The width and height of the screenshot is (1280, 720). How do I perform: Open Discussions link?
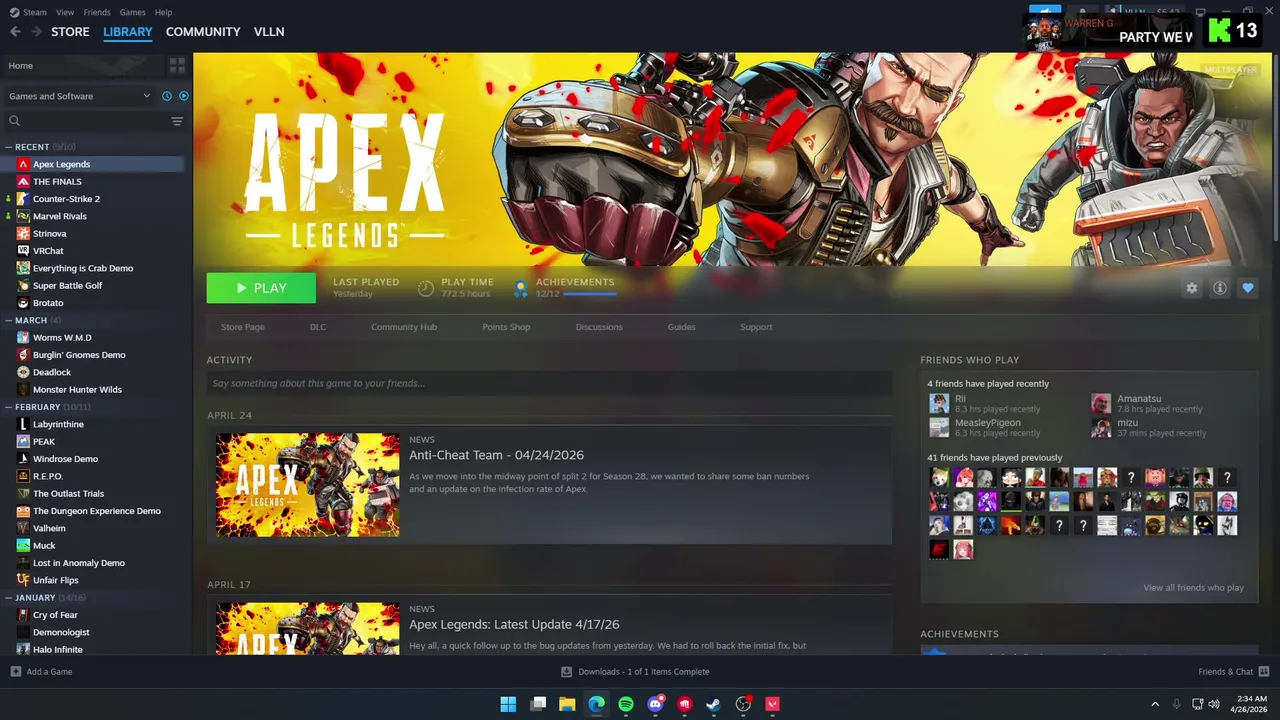(x=599, y=327)
